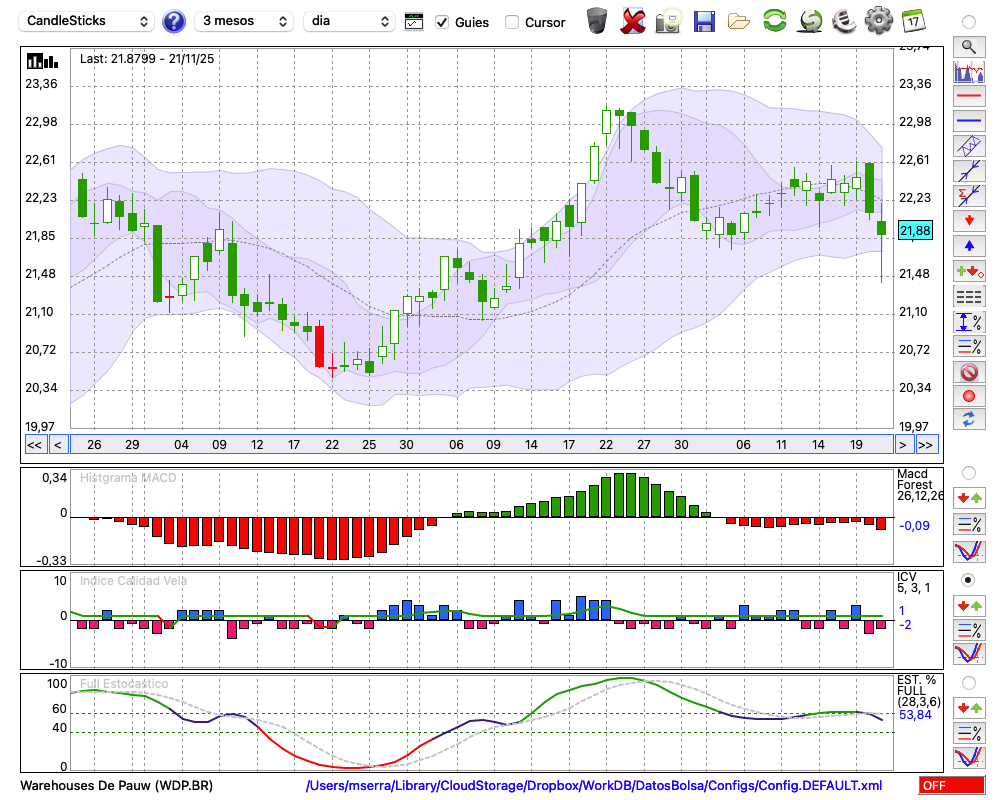Screen dimensions: 1000x800
Task: Enable the Cursor checkbox
Action: pos(512,21)
